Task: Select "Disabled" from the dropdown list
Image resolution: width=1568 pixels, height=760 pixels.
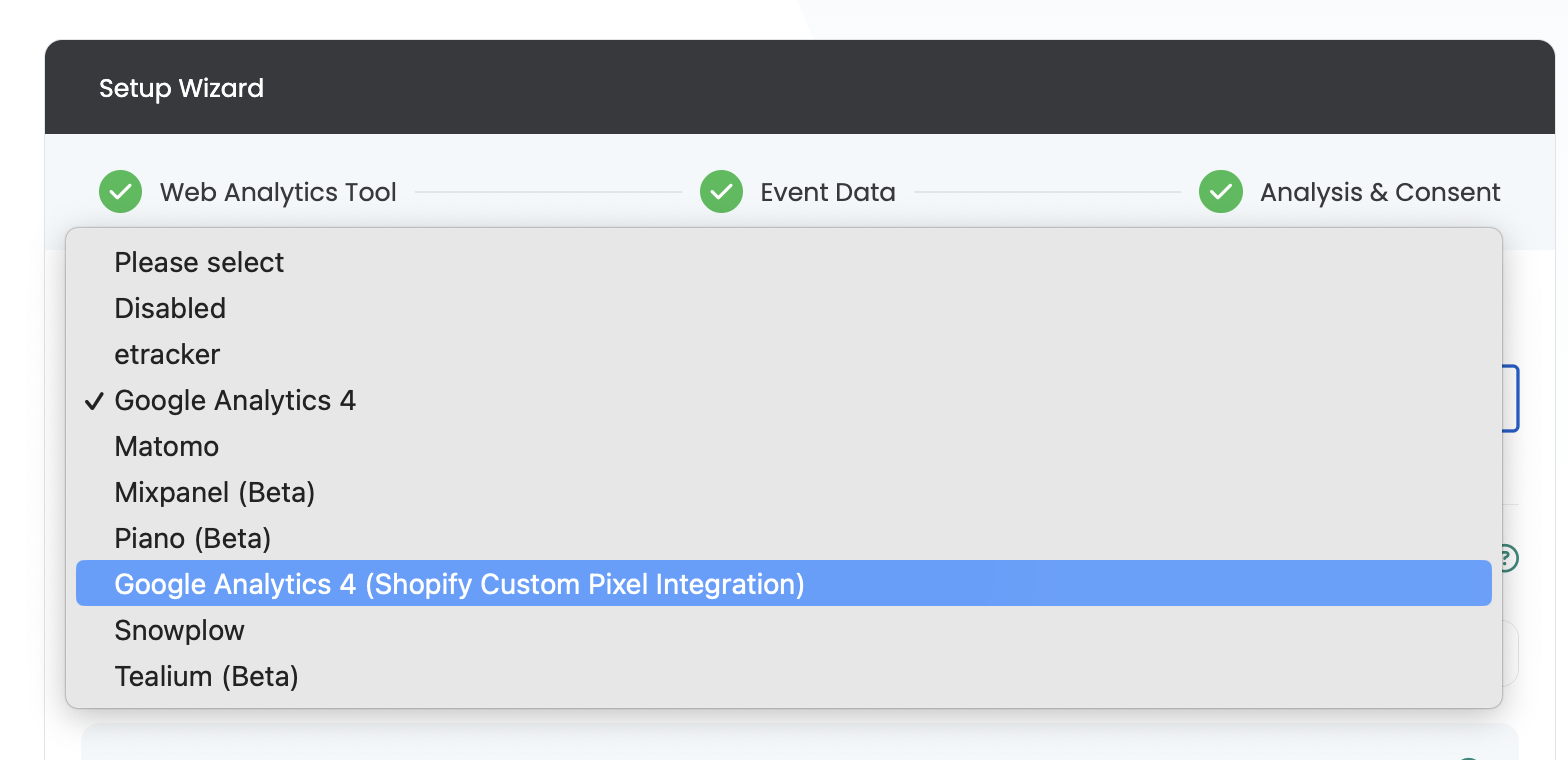Action: [x=170, y=308]
